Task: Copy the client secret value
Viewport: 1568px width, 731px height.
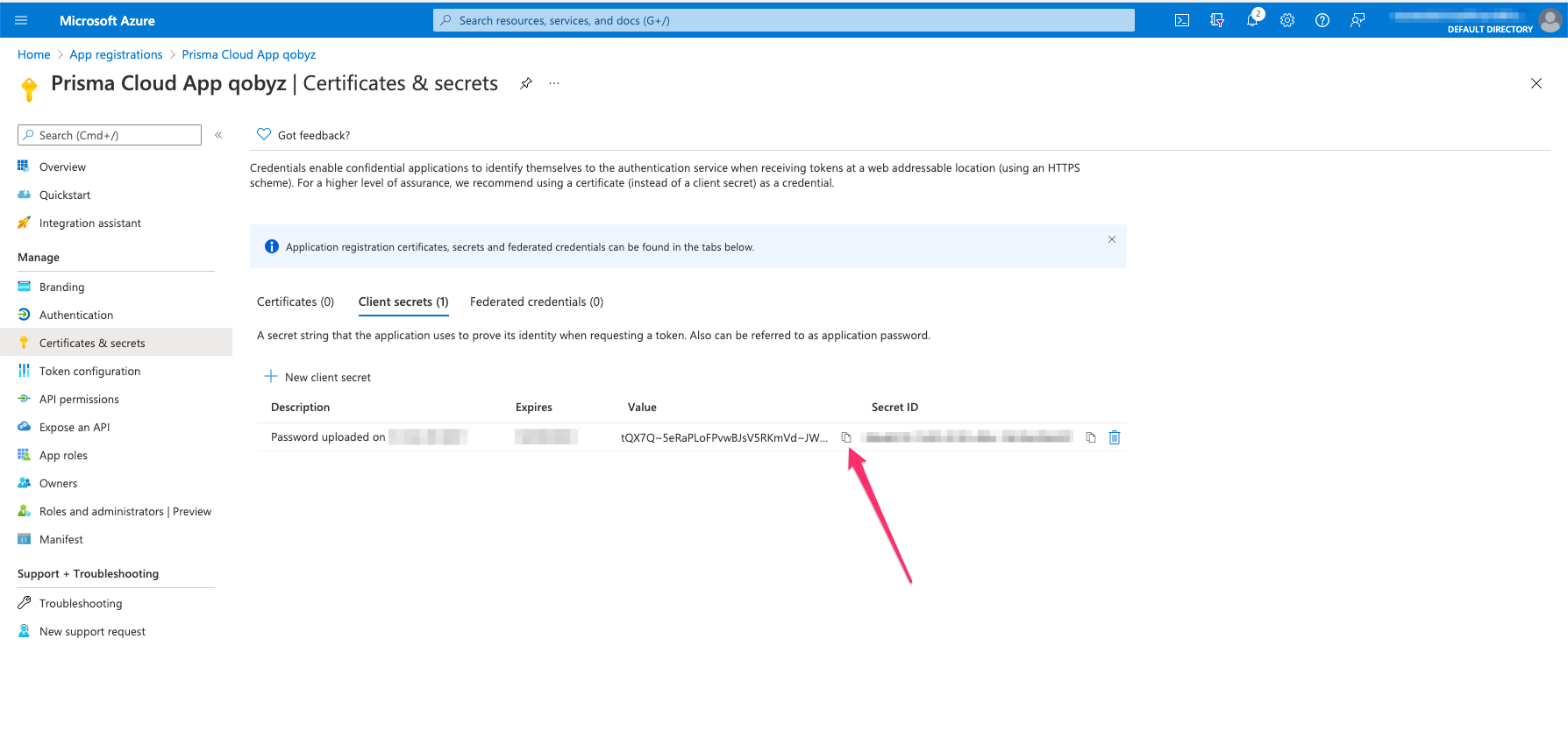Action: tap(846, 437)
